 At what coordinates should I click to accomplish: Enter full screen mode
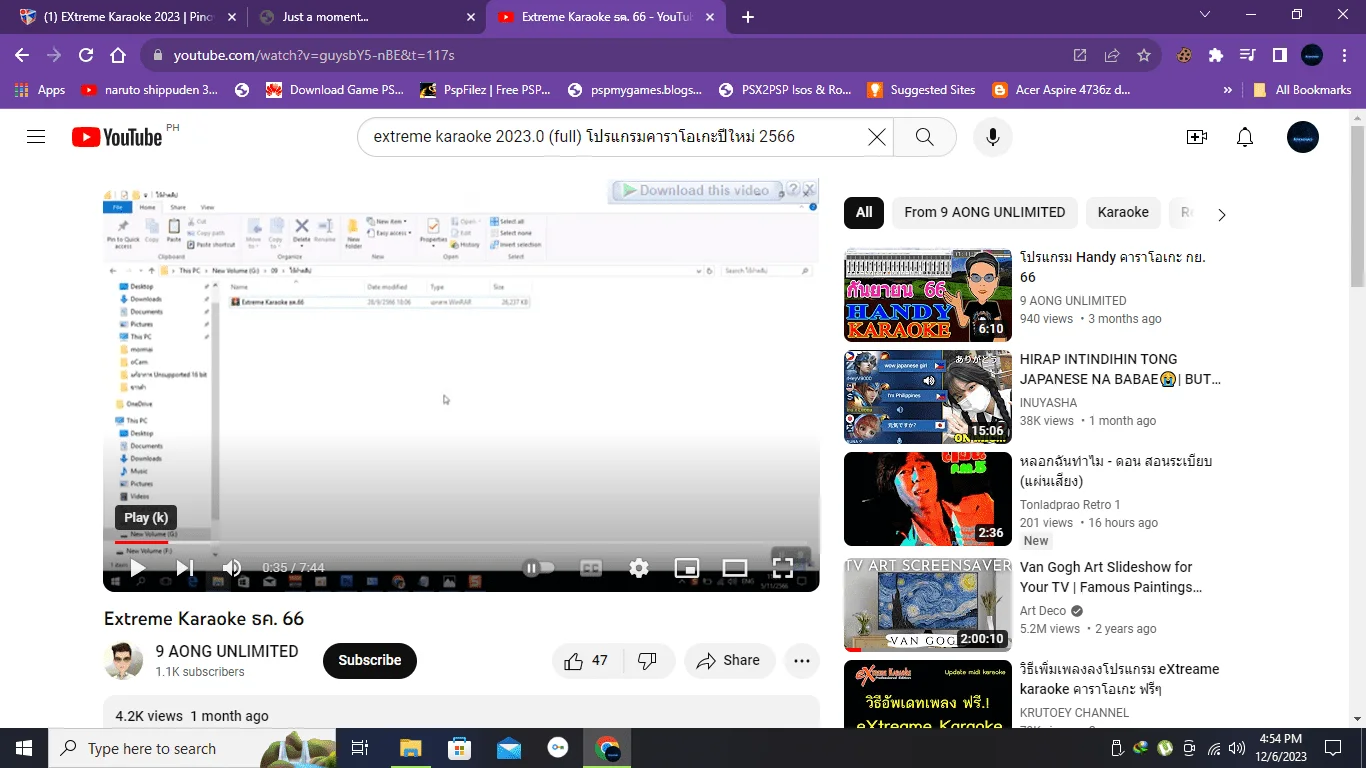(x=783, y=568)
